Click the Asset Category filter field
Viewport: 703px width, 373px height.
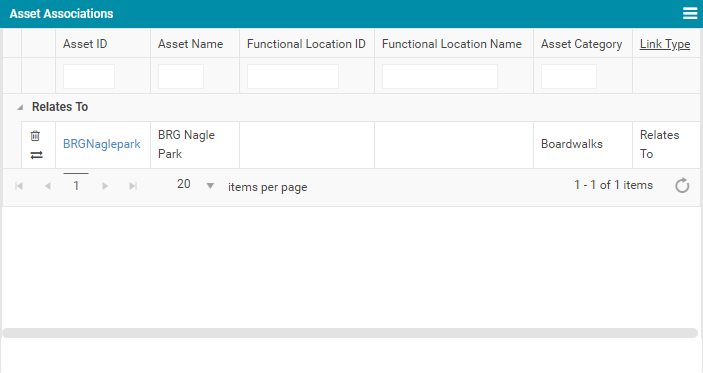click(x=569, y=76)
